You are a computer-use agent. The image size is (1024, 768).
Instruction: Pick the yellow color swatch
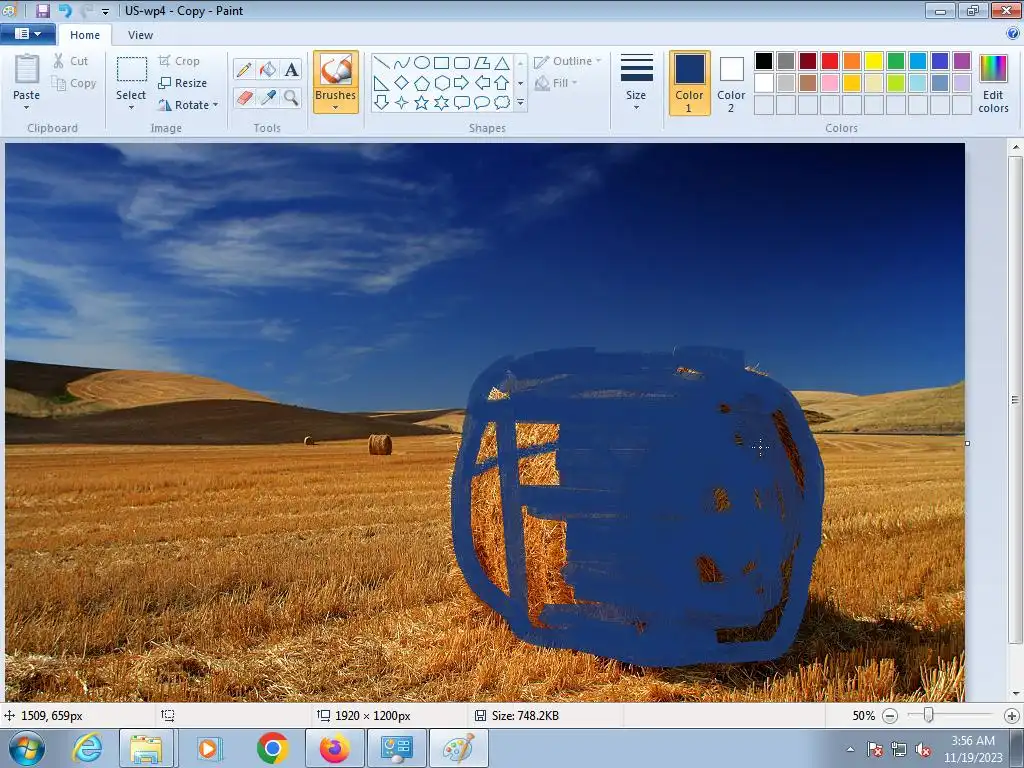(874, 61)
